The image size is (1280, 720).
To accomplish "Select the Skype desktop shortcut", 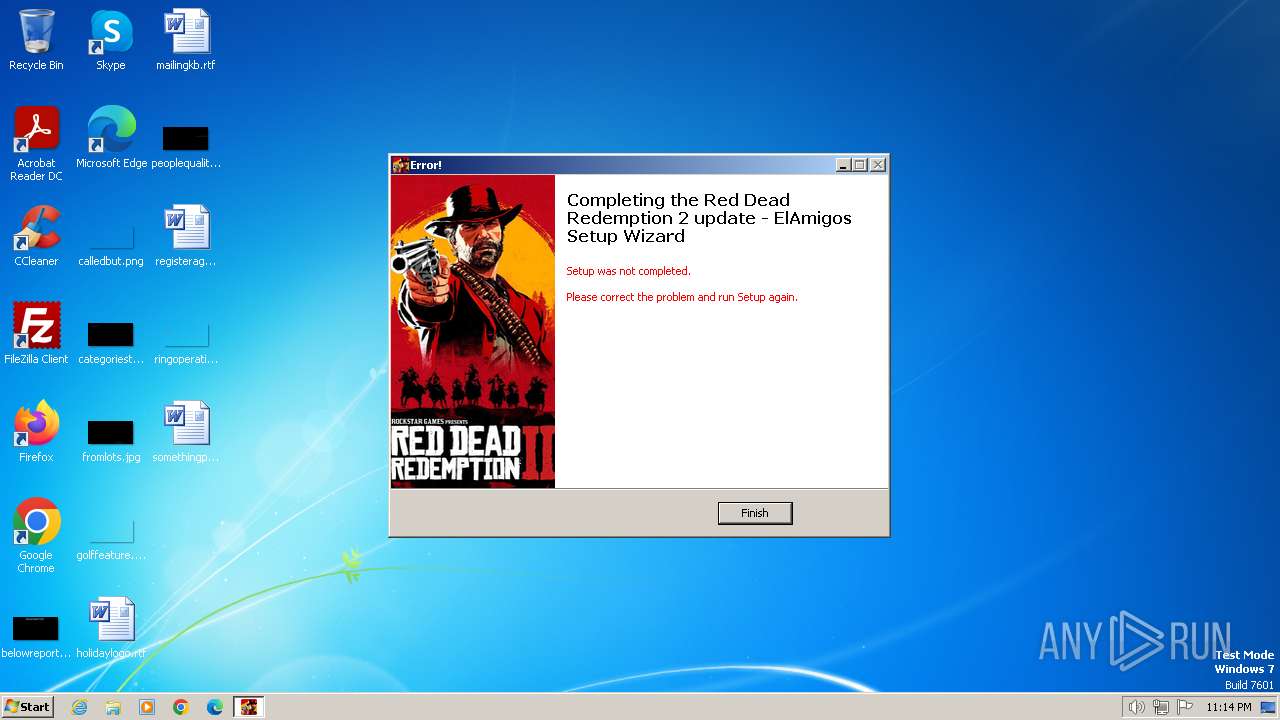I will tap(111, 40).
